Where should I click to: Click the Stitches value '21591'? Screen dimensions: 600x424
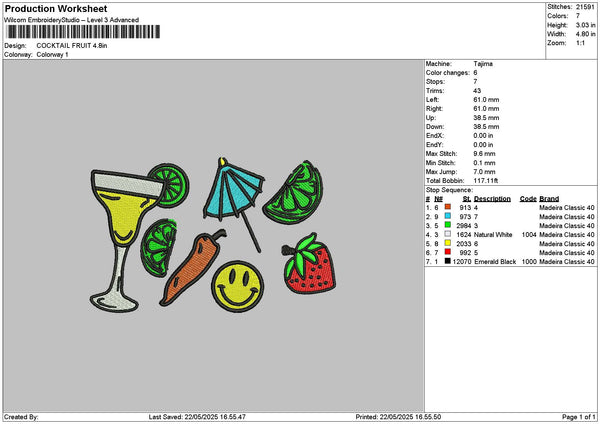click(x=586, y=7)
